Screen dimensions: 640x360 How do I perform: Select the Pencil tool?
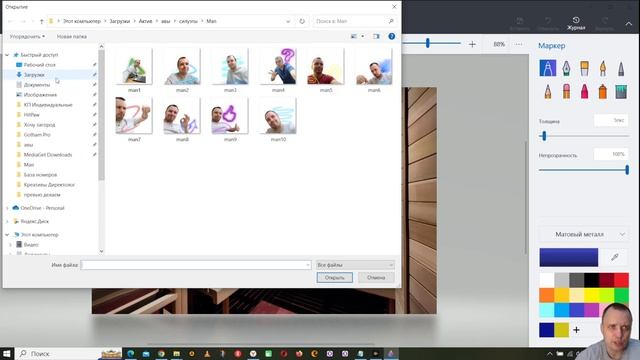click(x=547, y=91)
